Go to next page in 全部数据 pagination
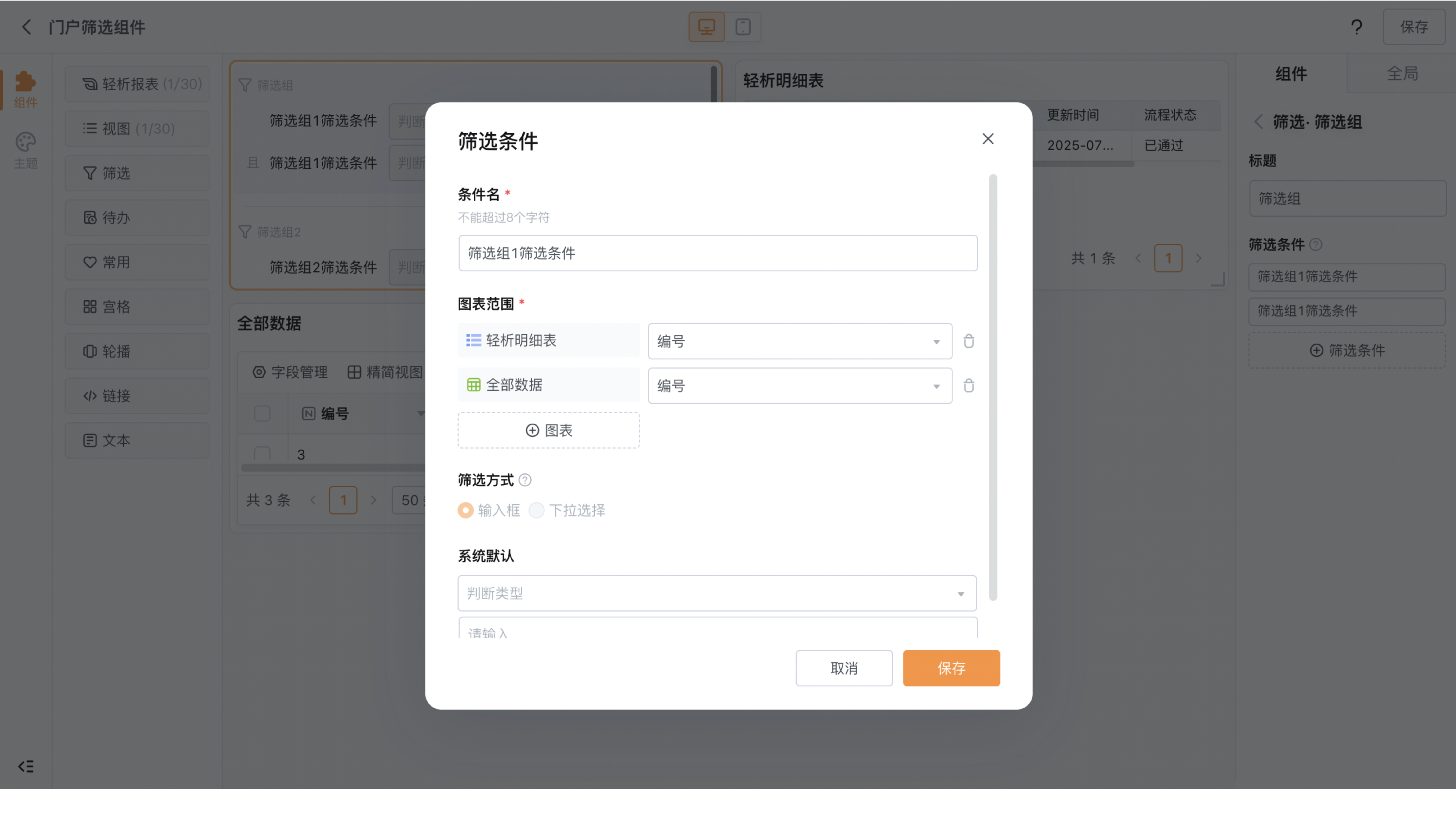 coord(373,500)
